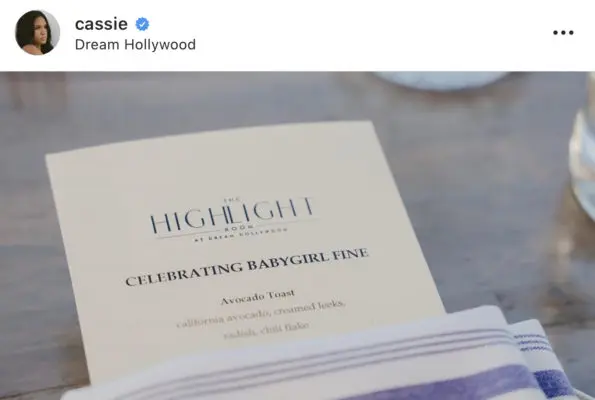Tap the radish, chili flake line
The width and height of the screenshot is (595, 400).
click(x=266, y=330)
